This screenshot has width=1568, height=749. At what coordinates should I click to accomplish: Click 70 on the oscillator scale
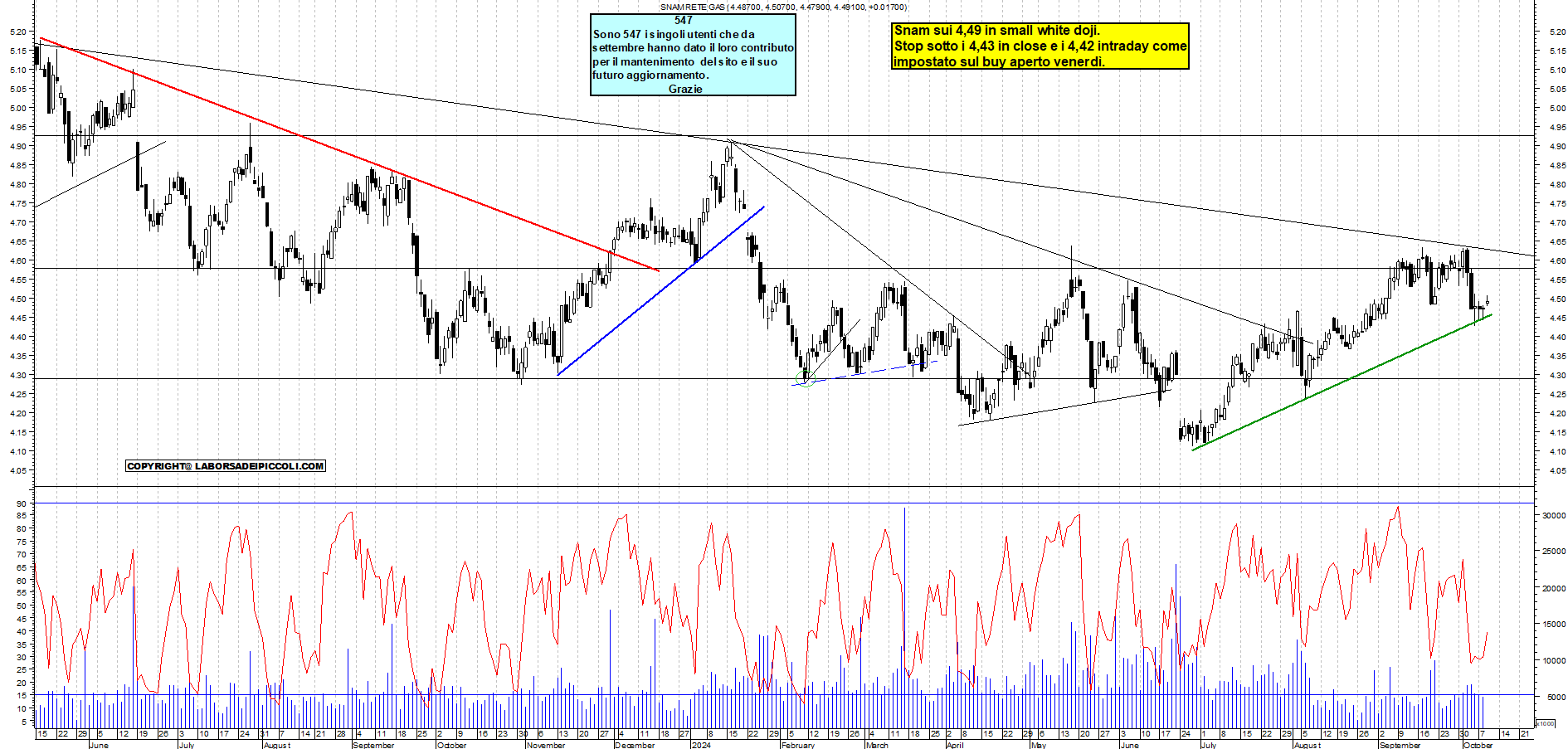click(21, 554)
